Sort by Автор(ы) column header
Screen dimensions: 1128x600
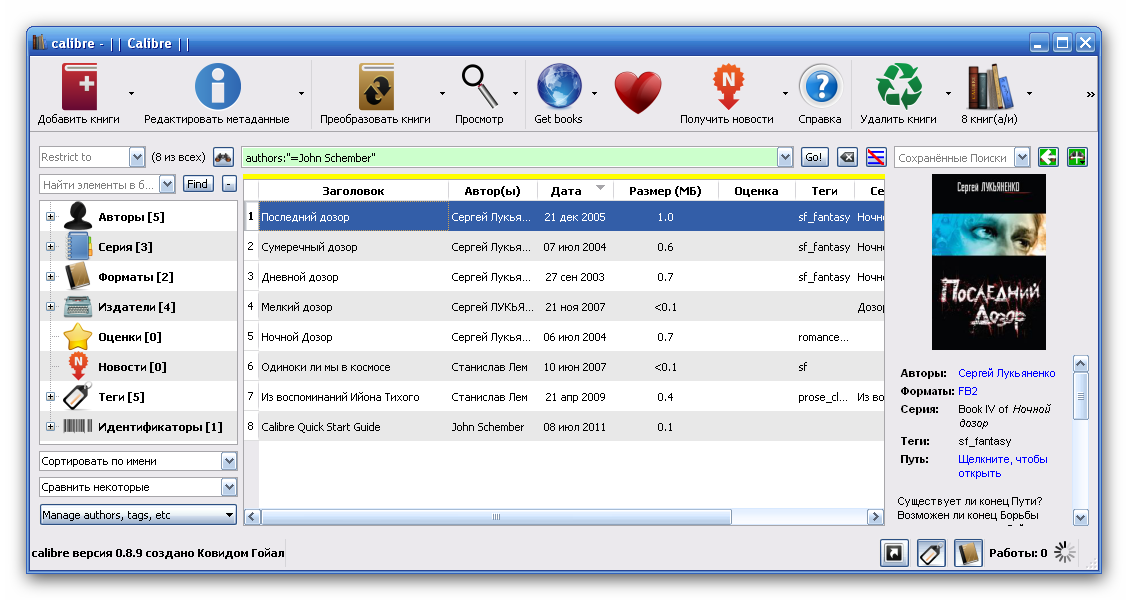point(493,191)
